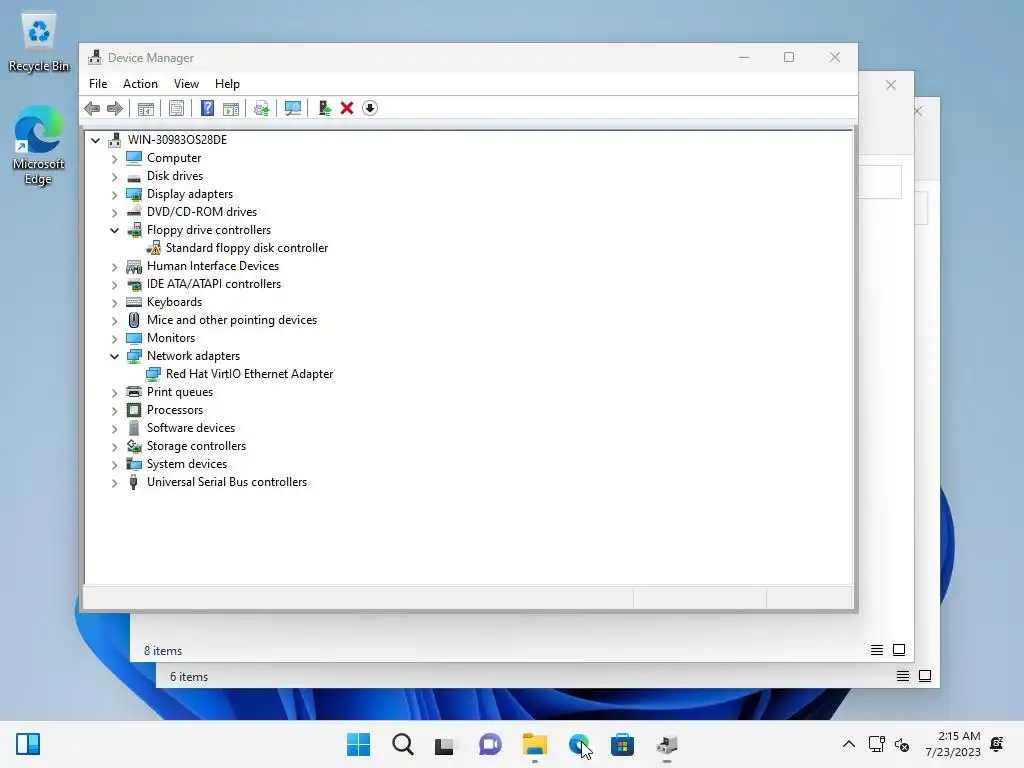Click the red X Uninstall device icon
1024x768 pixels.
coord(347,108)
